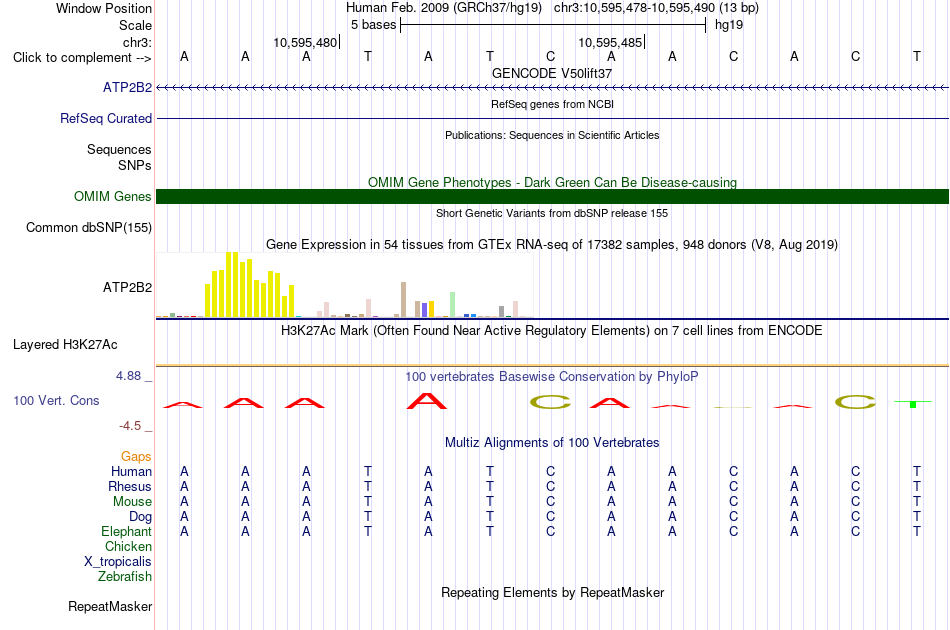Click 'Multiz Alignments of 100 Vertebrates' title

[552, 443]
